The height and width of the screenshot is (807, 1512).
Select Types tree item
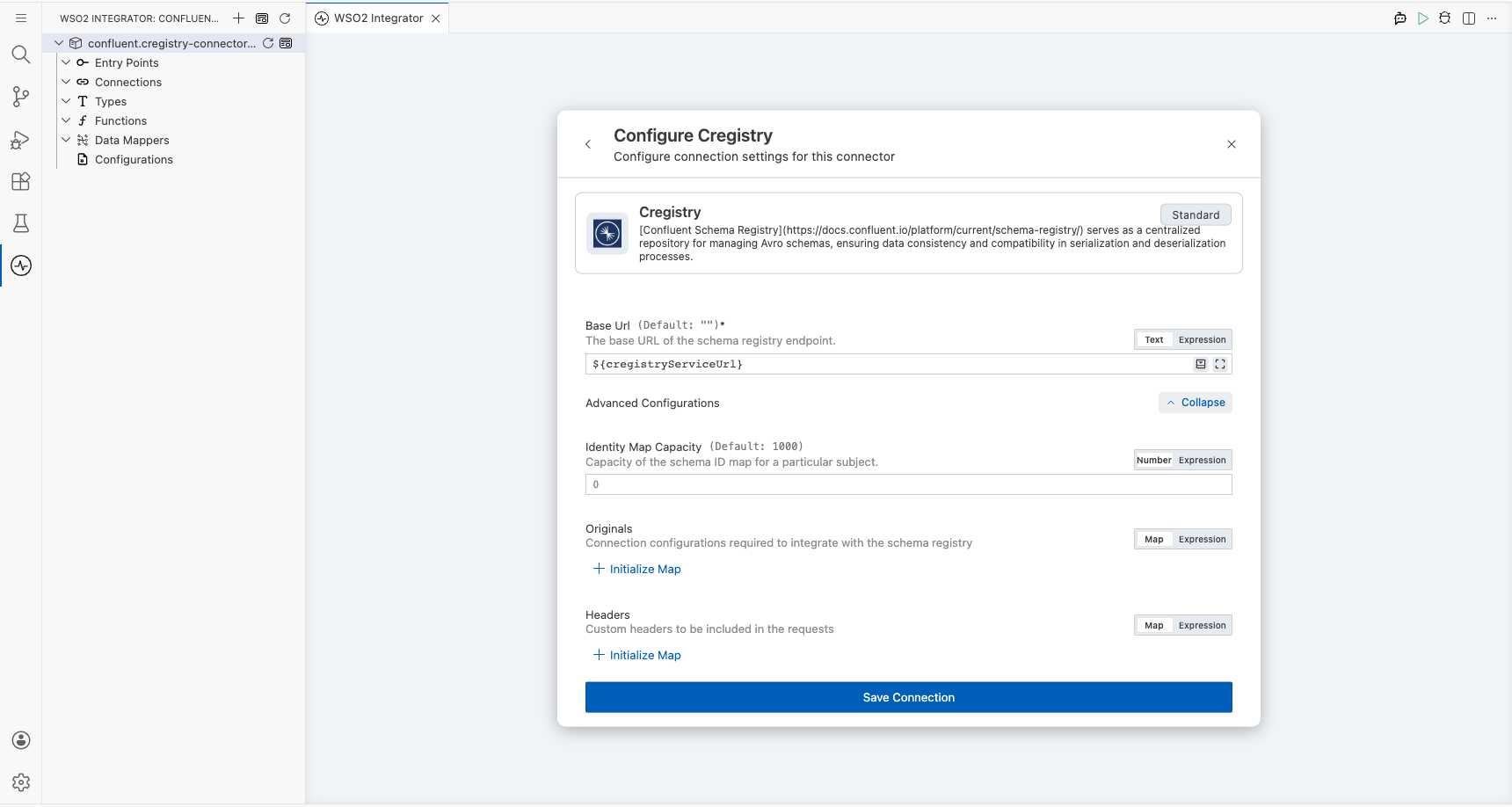[x=111, y=101]
